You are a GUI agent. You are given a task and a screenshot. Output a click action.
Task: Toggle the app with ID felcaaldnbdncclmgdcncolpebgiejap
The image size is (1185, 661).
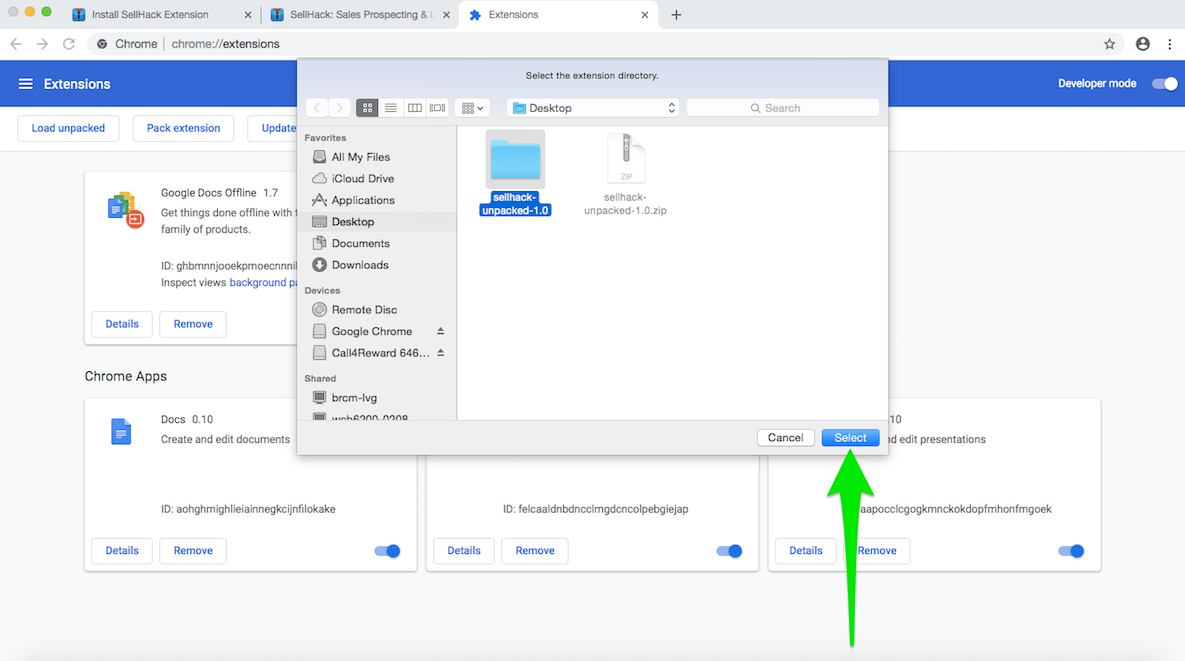coord(729,551)
